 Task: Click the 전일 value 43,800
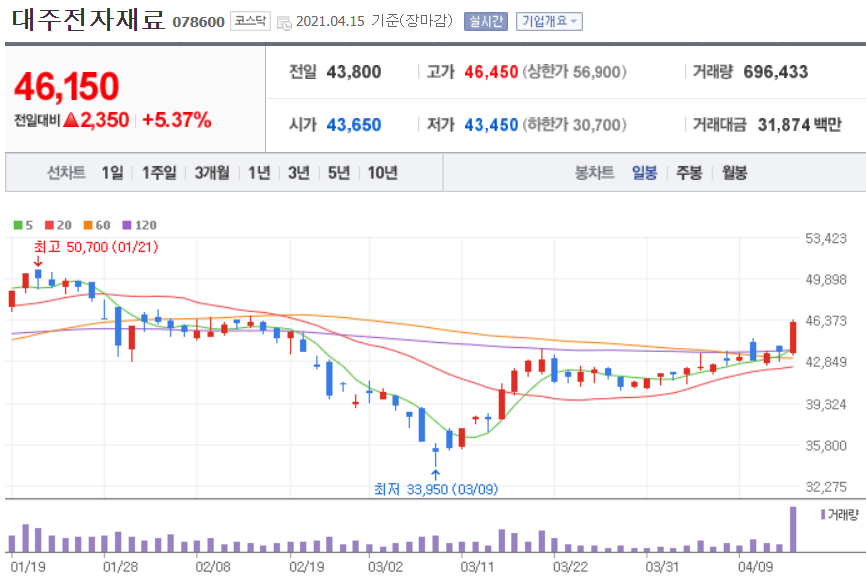[x=353, y=72]
